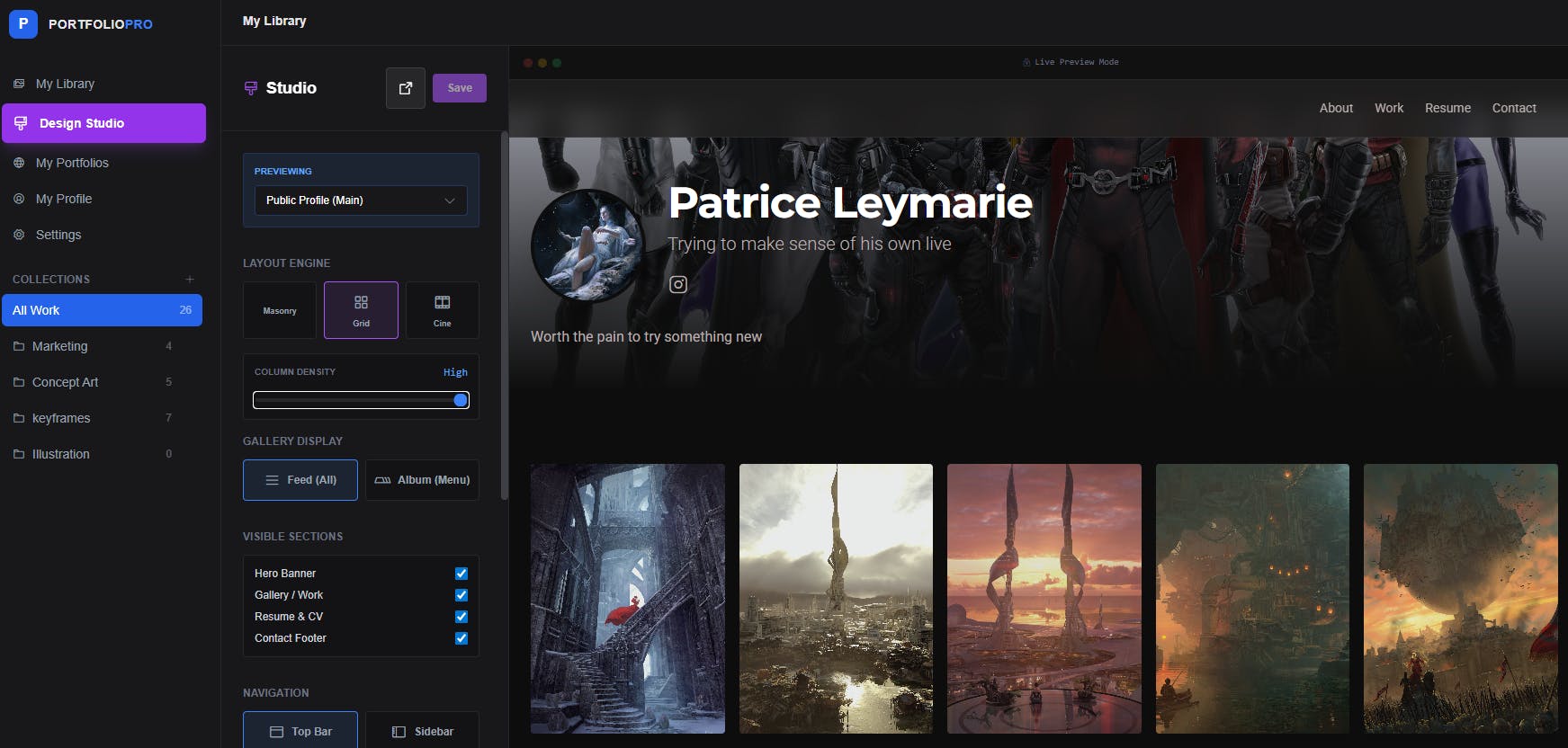
Task: Open the Public Profile (Main) dropdown
Action: [361, 200]
